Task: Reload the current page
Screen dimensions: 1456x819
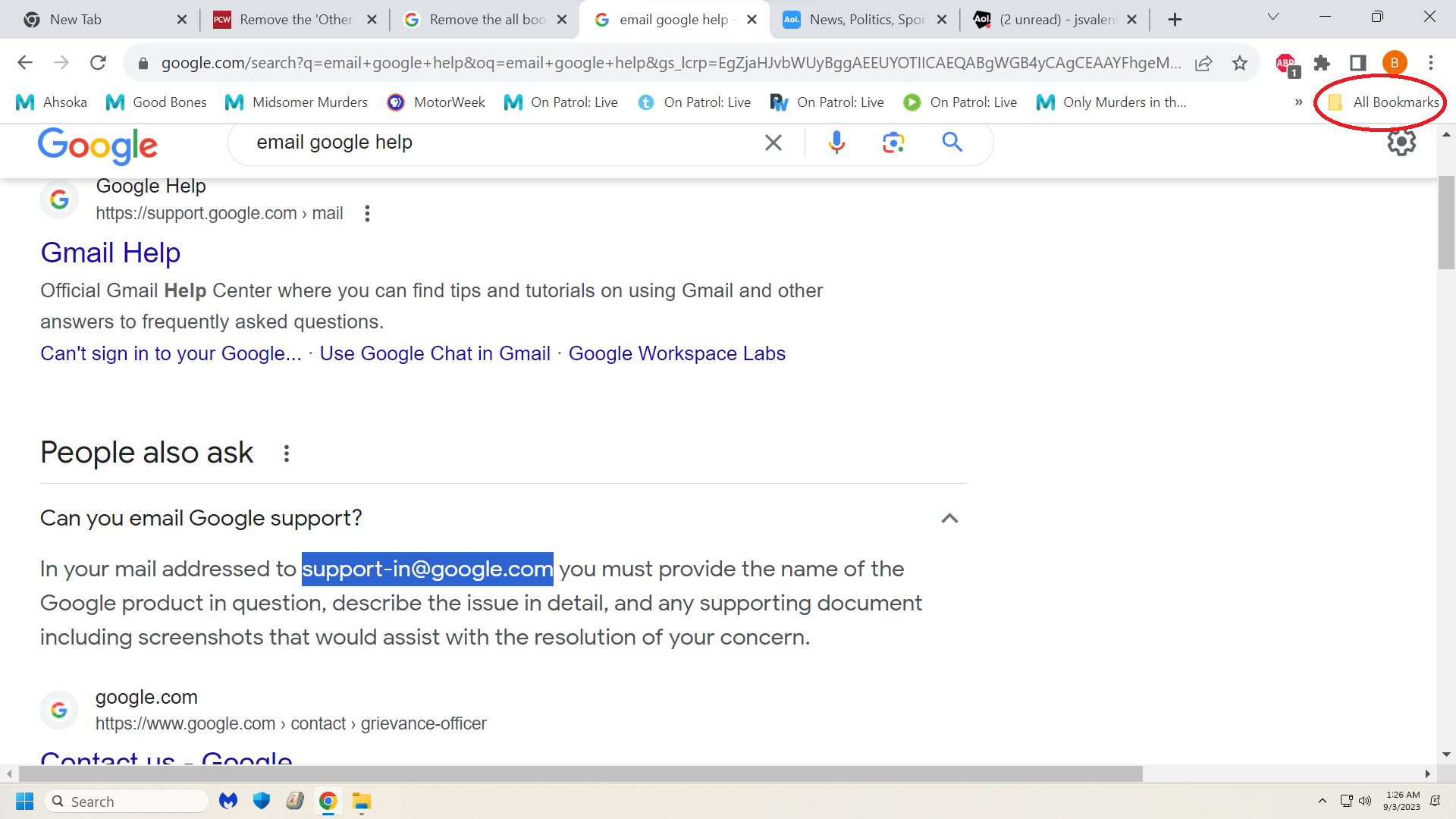Action: point(98,63)
